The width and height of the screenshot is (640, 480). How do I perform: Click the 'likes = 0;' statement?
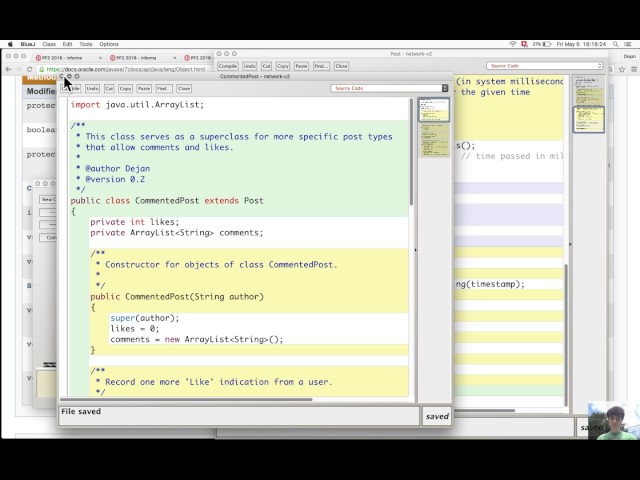[x=135, y=329]
